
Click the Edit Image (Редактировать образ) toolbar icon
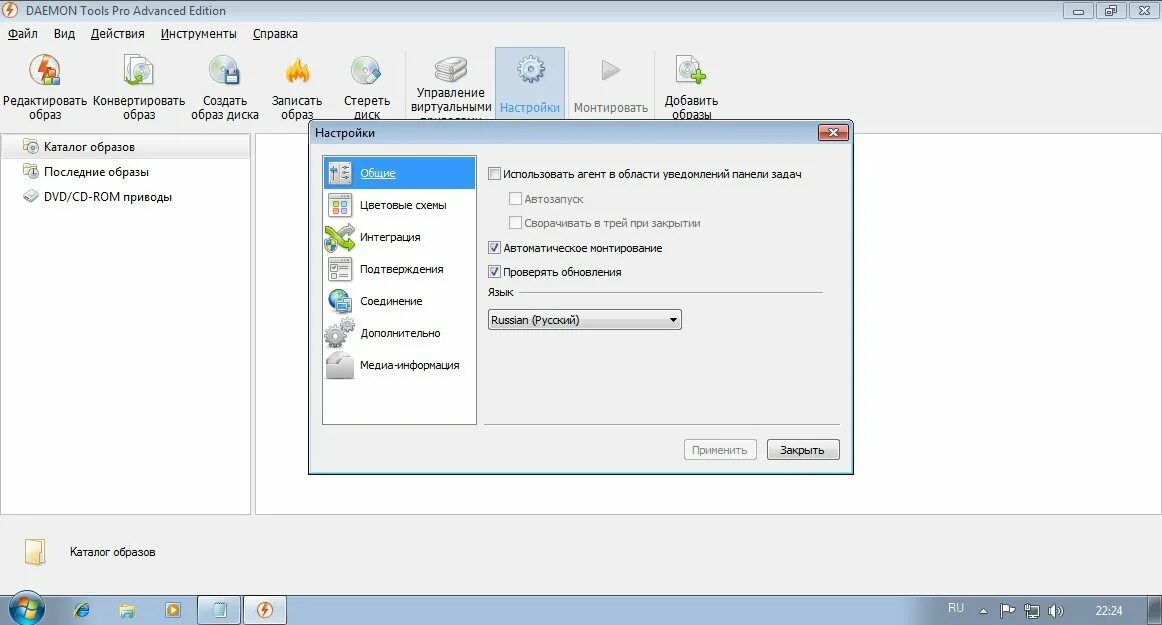click(44, 70)
